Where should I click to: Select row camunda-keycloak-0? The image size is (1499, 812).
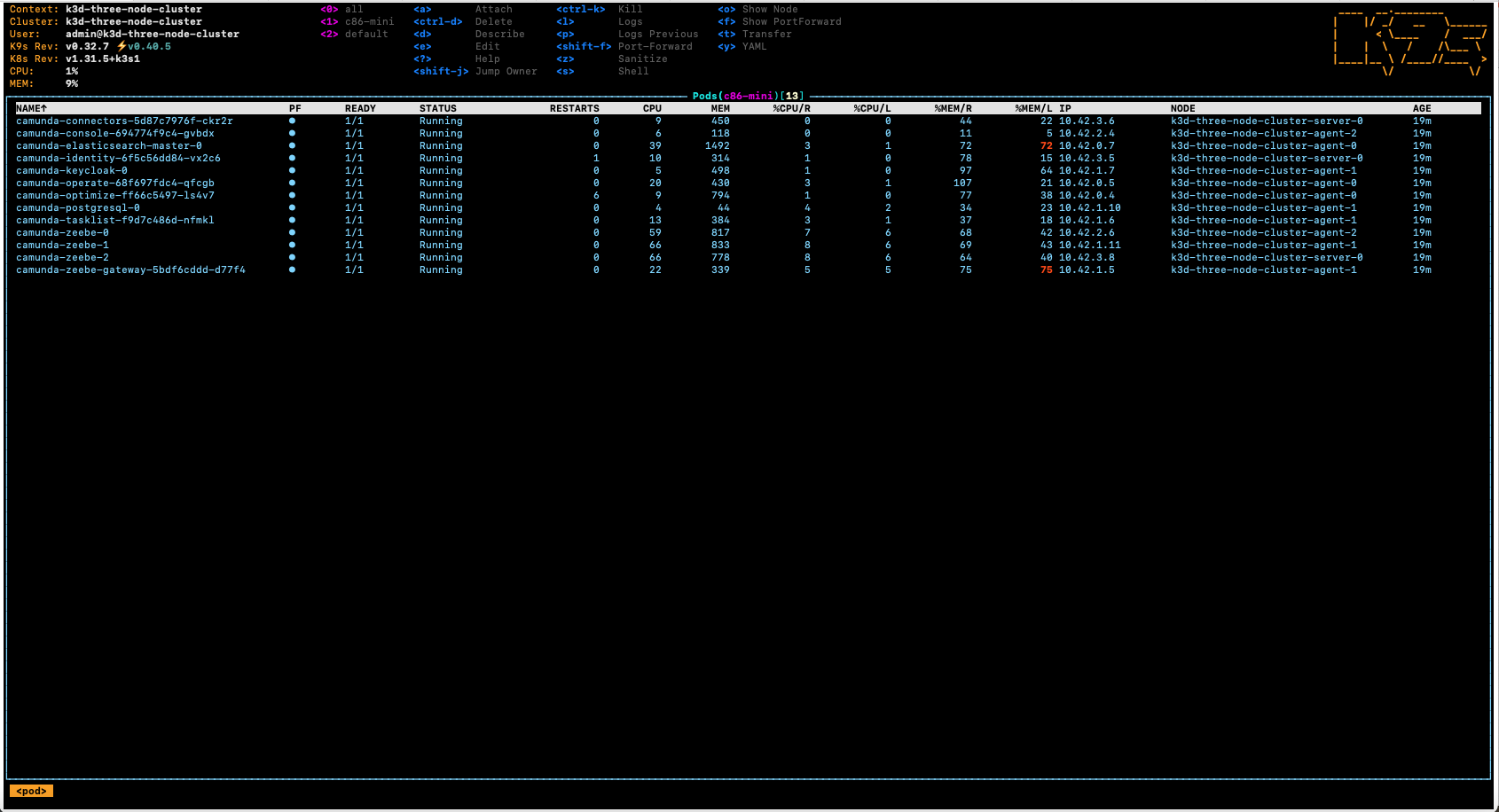tap(748, 170)
